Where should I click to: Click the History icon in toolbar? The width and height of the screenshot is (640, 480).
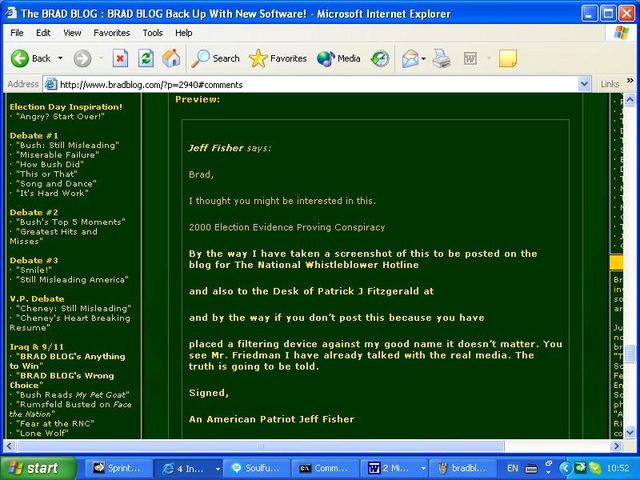[x=380, y=58]
